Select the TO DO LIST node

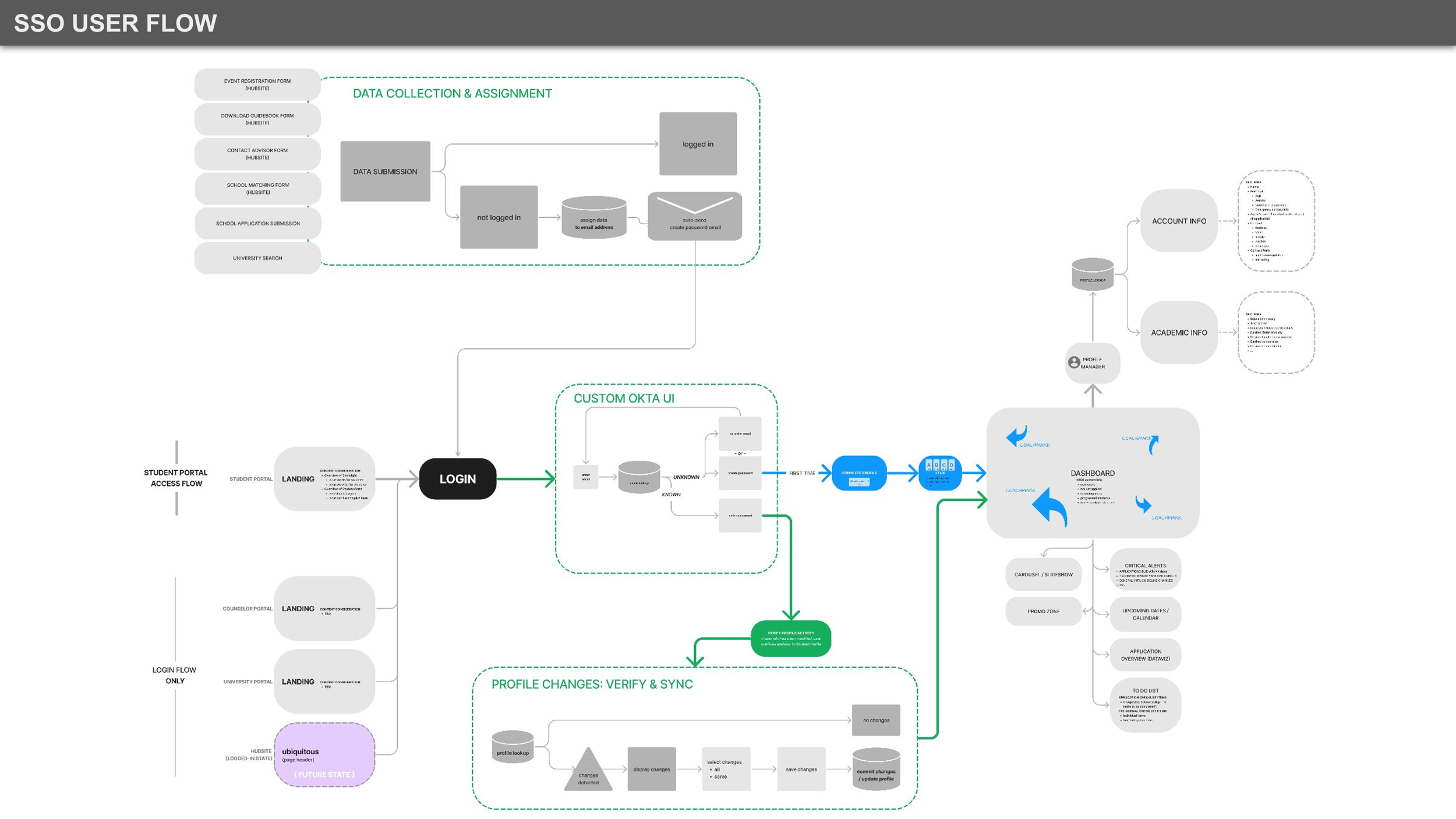pyautogui.click(x=1146, y=705)
